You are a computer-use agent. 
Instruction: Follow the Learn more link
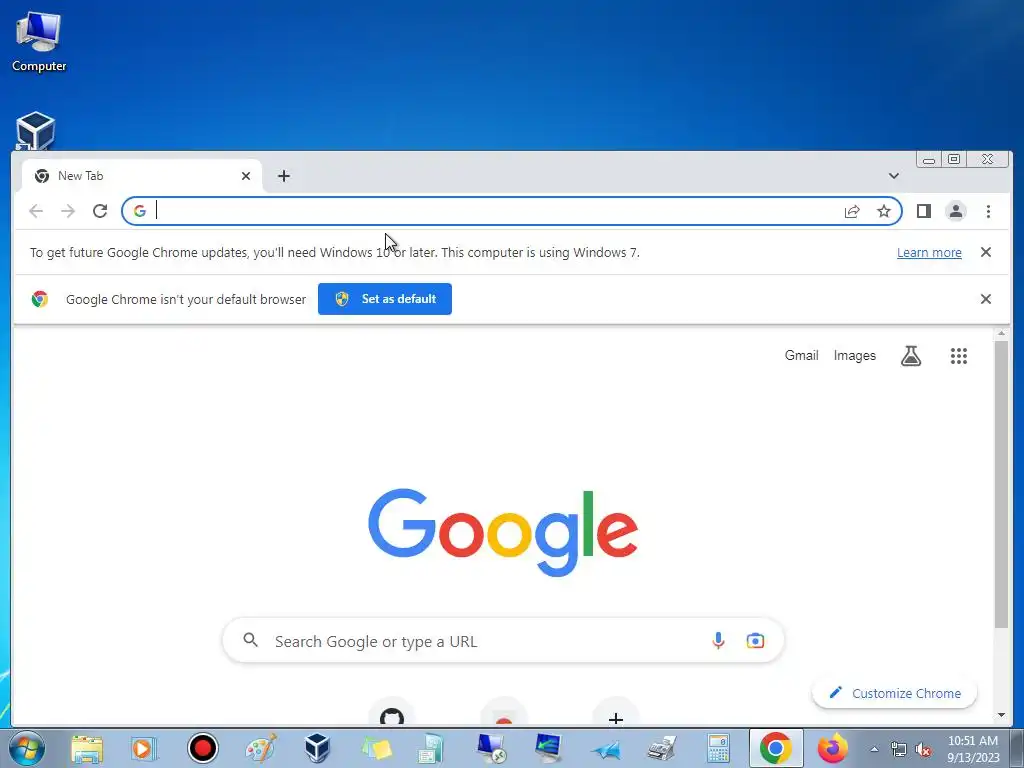(x=929, y=253)
